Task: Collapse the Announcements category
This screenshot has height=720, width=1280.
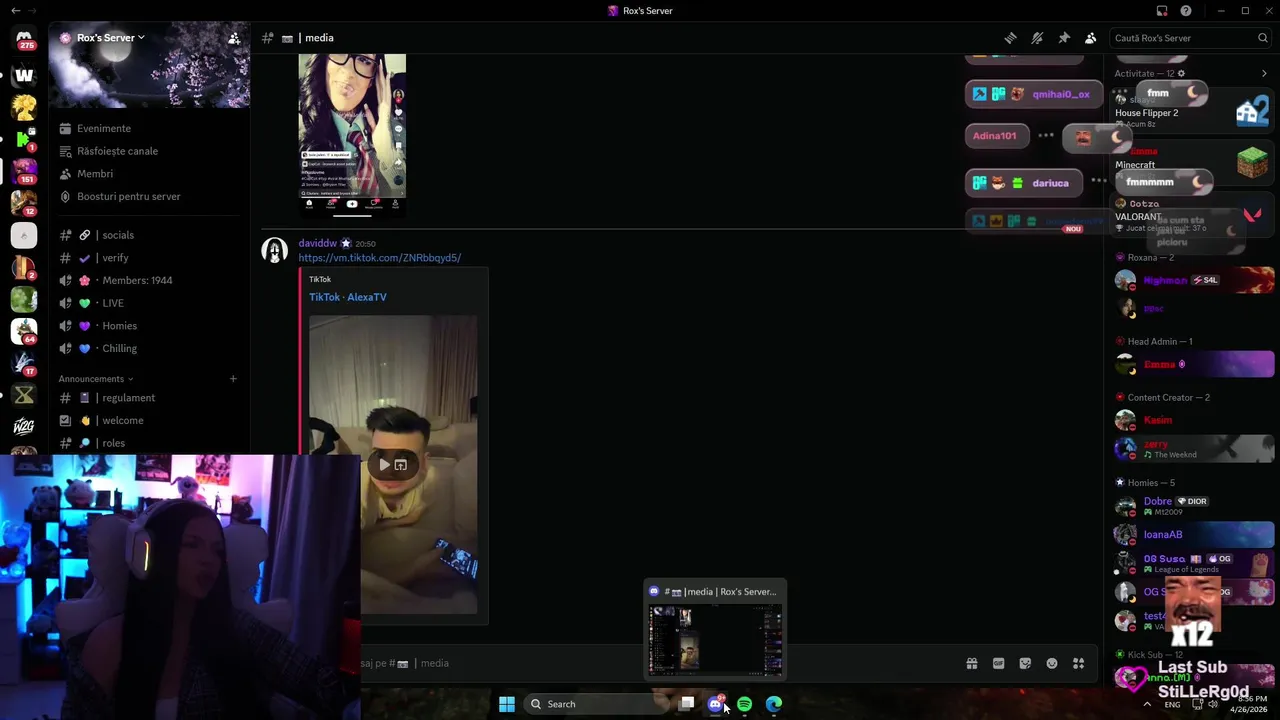Action: click(x=95, y=379)
